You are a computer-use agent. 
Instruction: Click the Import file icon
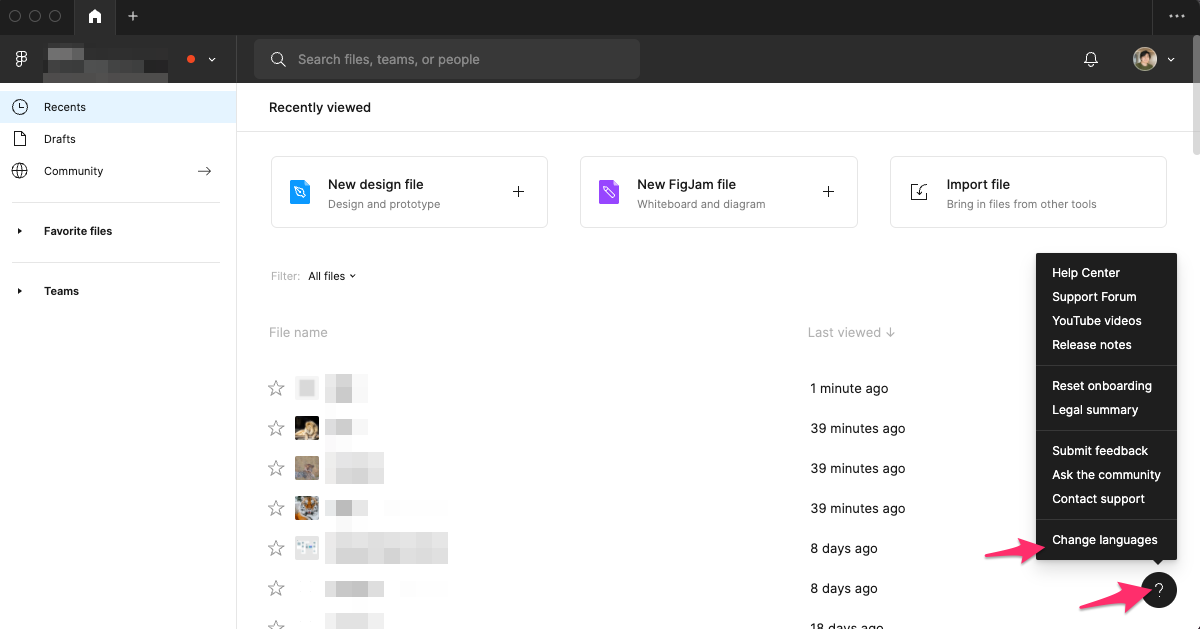coord(919,192)
